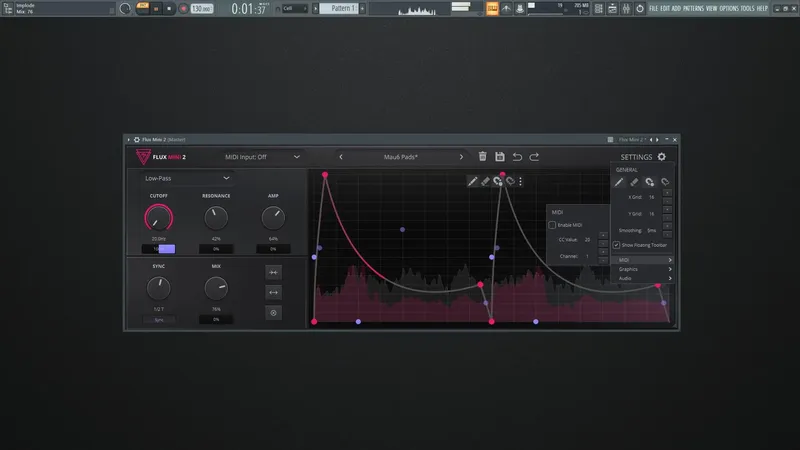Viewport: 800px width, 450px height.
Task: Uncheck Show Floating Toolbar
Action: coord(616,245)
